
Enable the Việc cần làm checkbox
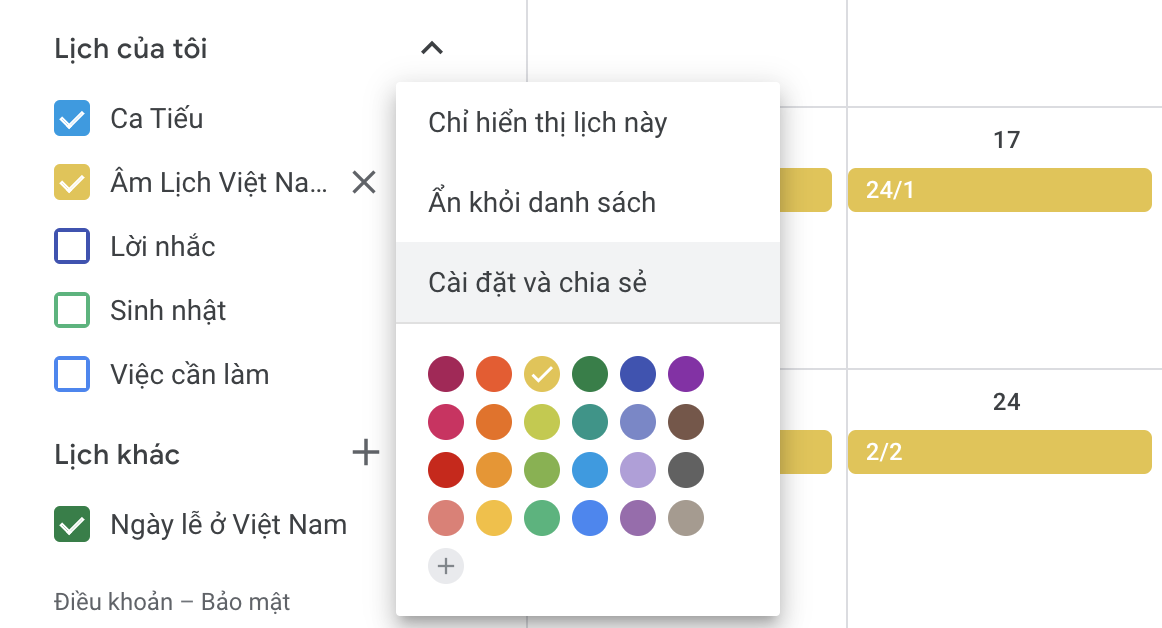(72, 375)
